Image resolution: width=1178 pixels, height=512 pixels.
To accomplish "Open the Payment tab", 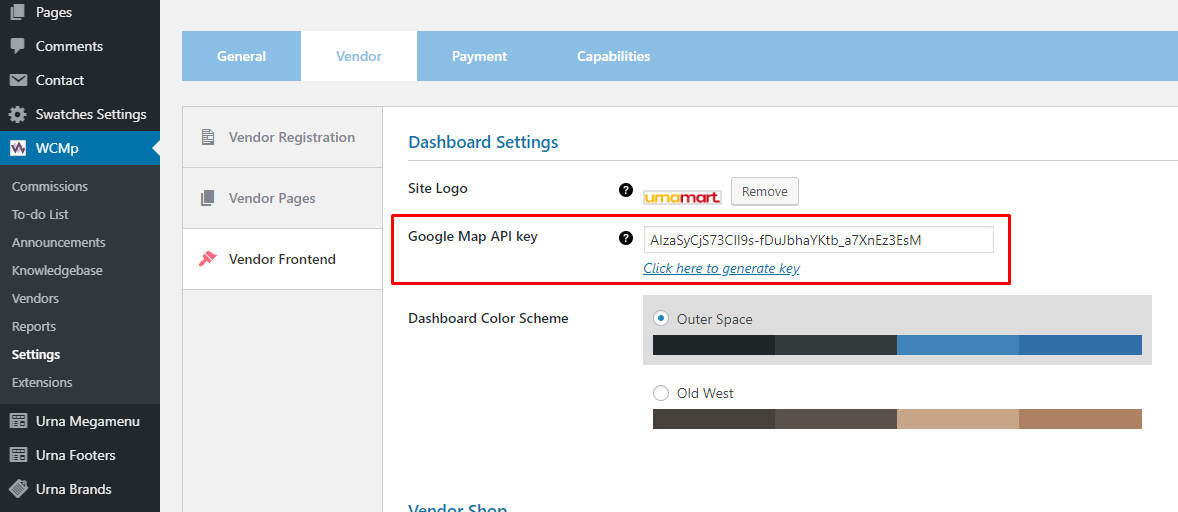I will pos(479,56).
